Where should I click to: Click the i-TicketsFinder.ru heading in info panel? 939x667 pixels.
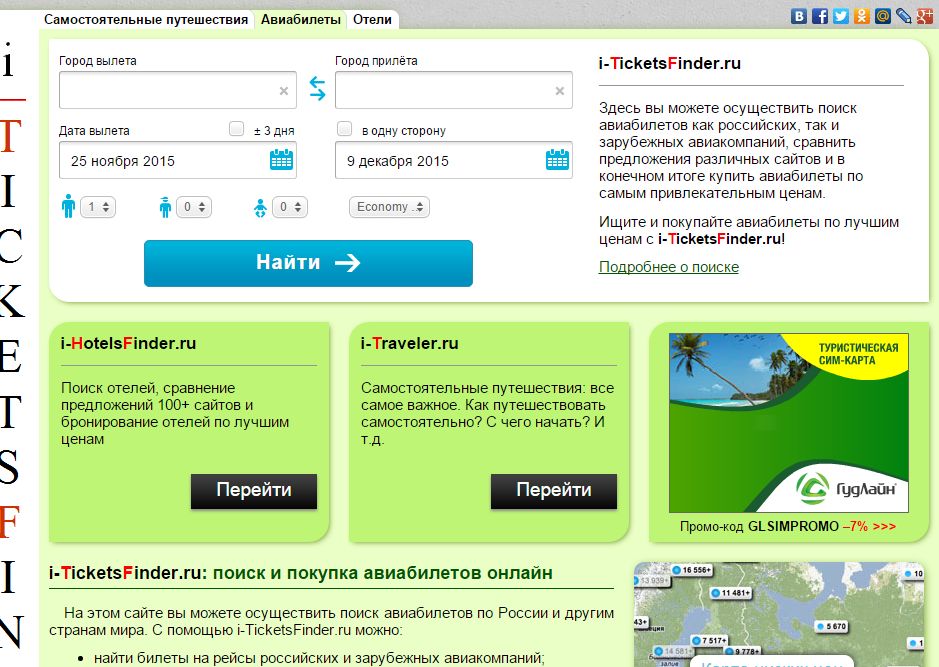(x=670, y=63)
